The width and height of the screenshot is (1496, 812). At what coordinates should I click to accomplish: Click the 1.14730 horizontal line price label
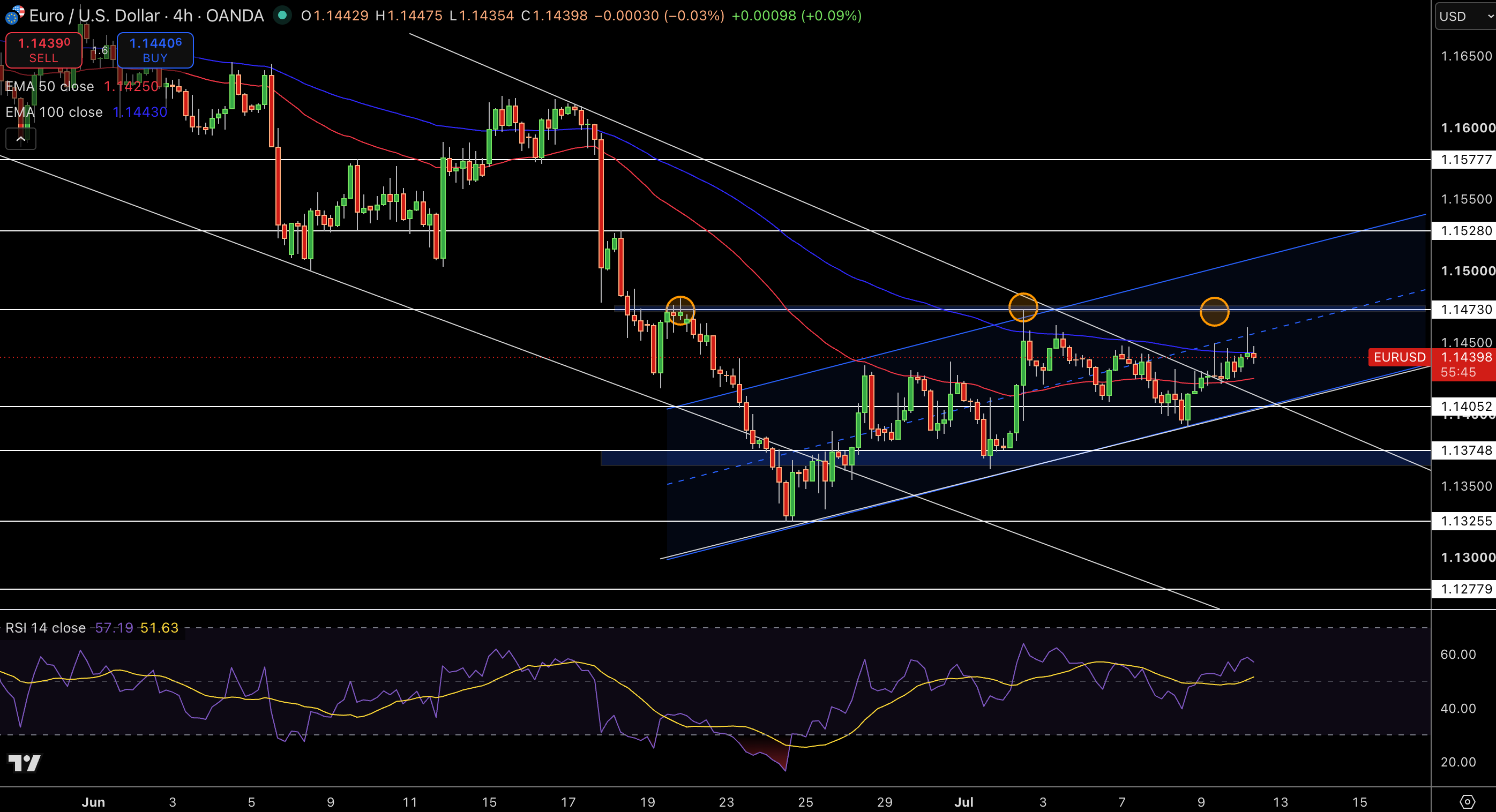coord(1464,310)
